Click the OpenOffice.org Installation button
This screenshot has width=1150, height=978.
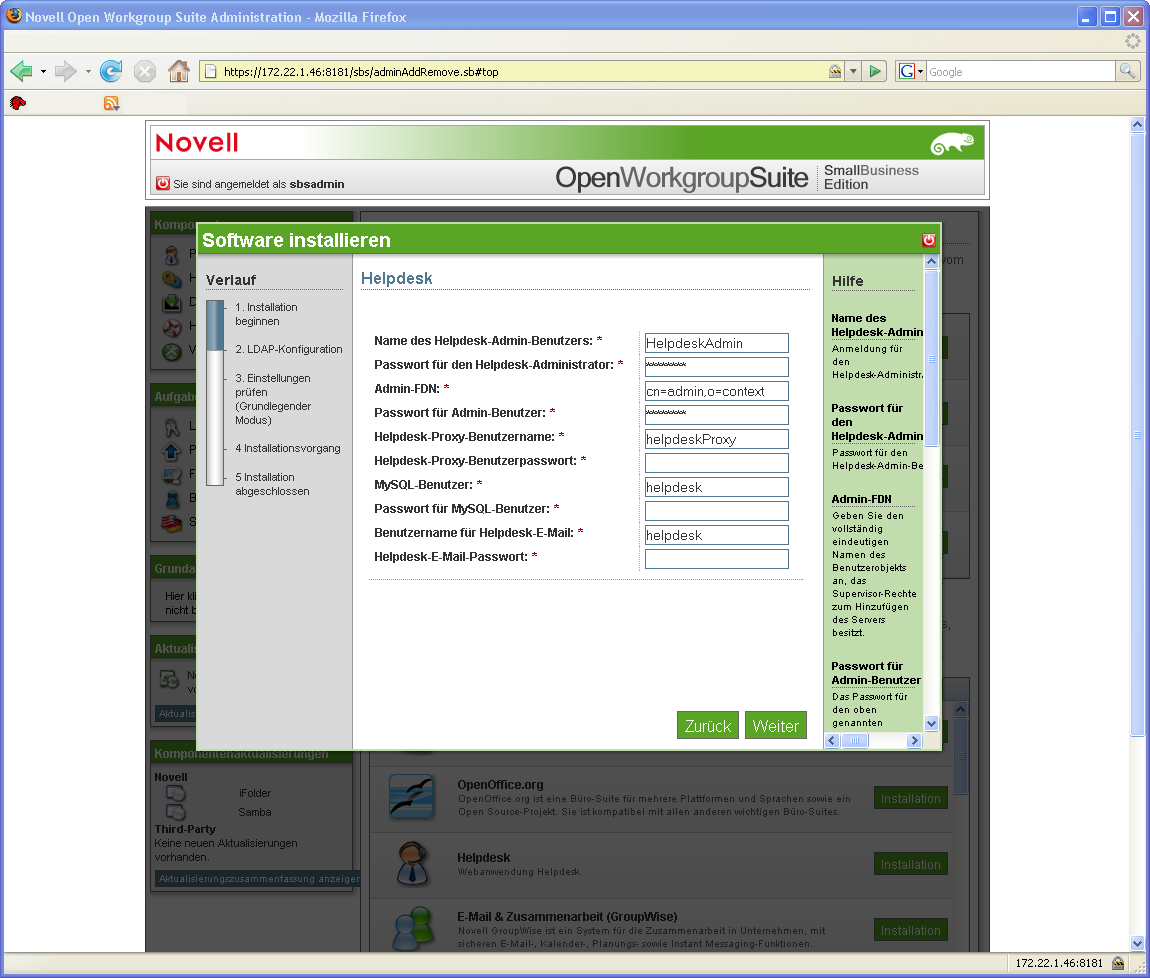[911, 798]
